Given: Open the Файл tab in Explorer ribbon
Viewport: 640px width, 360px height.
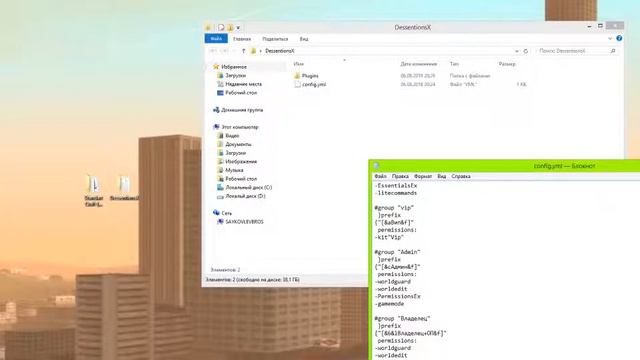Looking at the screenshot, I should pos(216,39).
